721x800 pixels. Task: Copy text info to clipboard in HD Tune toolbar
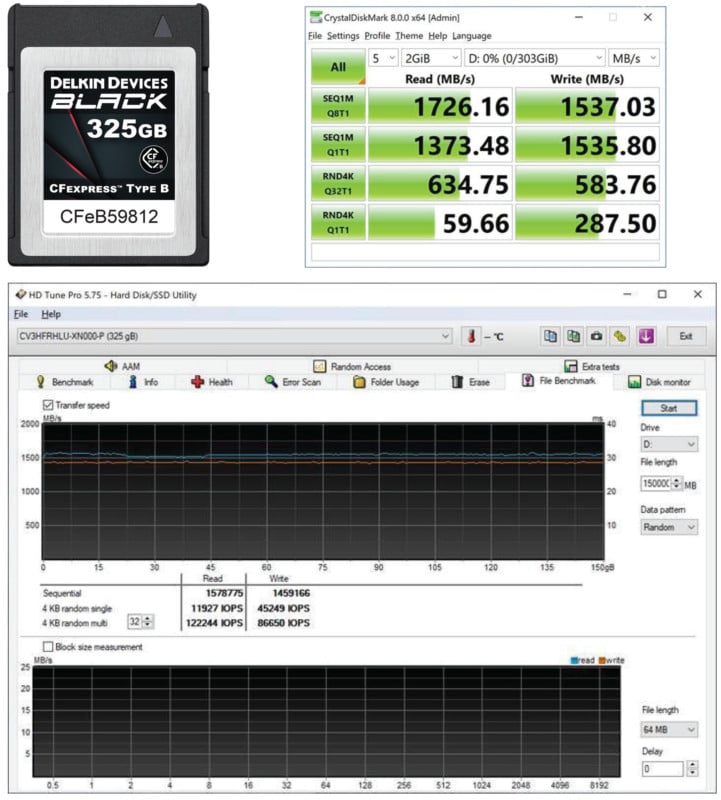point(550,337)
